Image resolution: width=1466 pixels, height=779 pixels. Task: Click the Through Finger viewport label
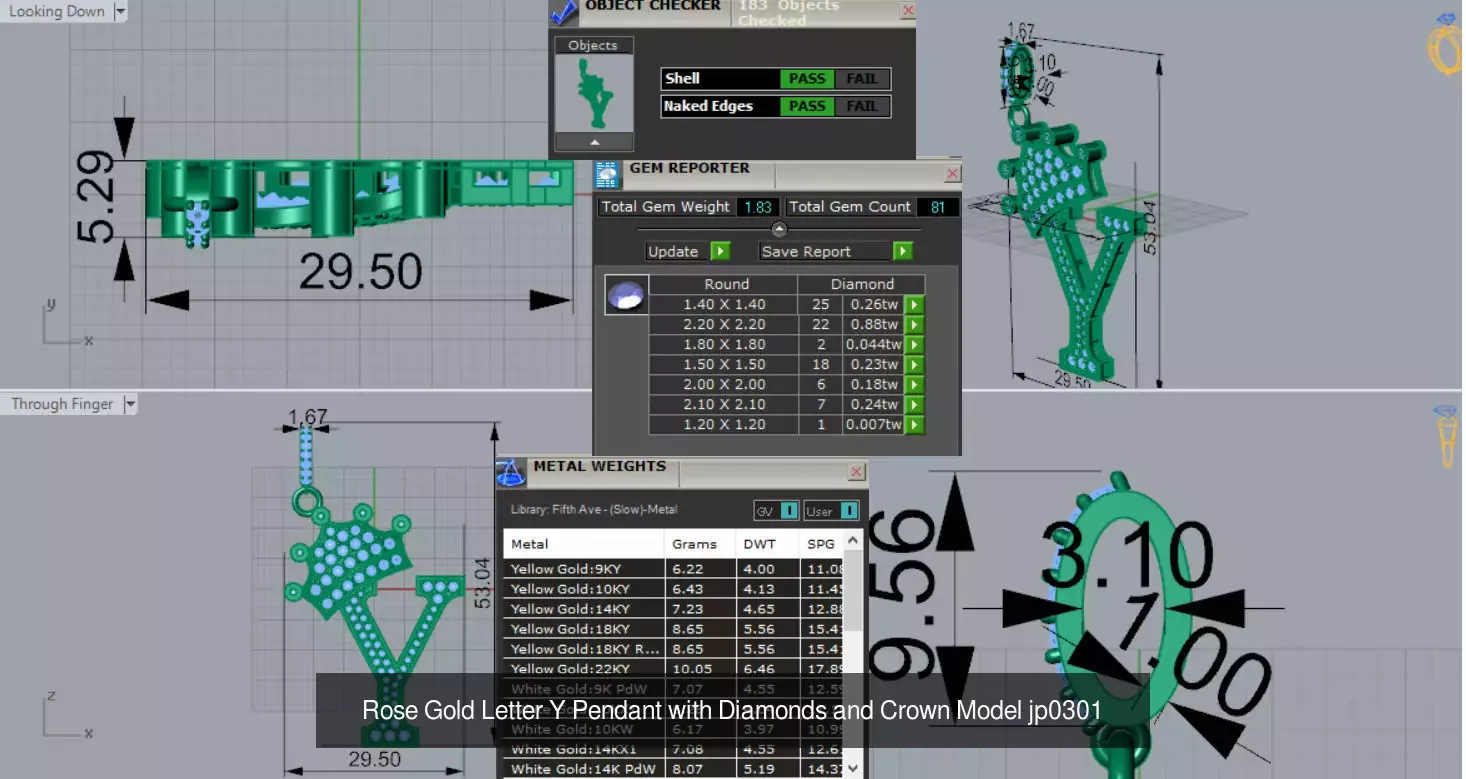pos(62,404)
